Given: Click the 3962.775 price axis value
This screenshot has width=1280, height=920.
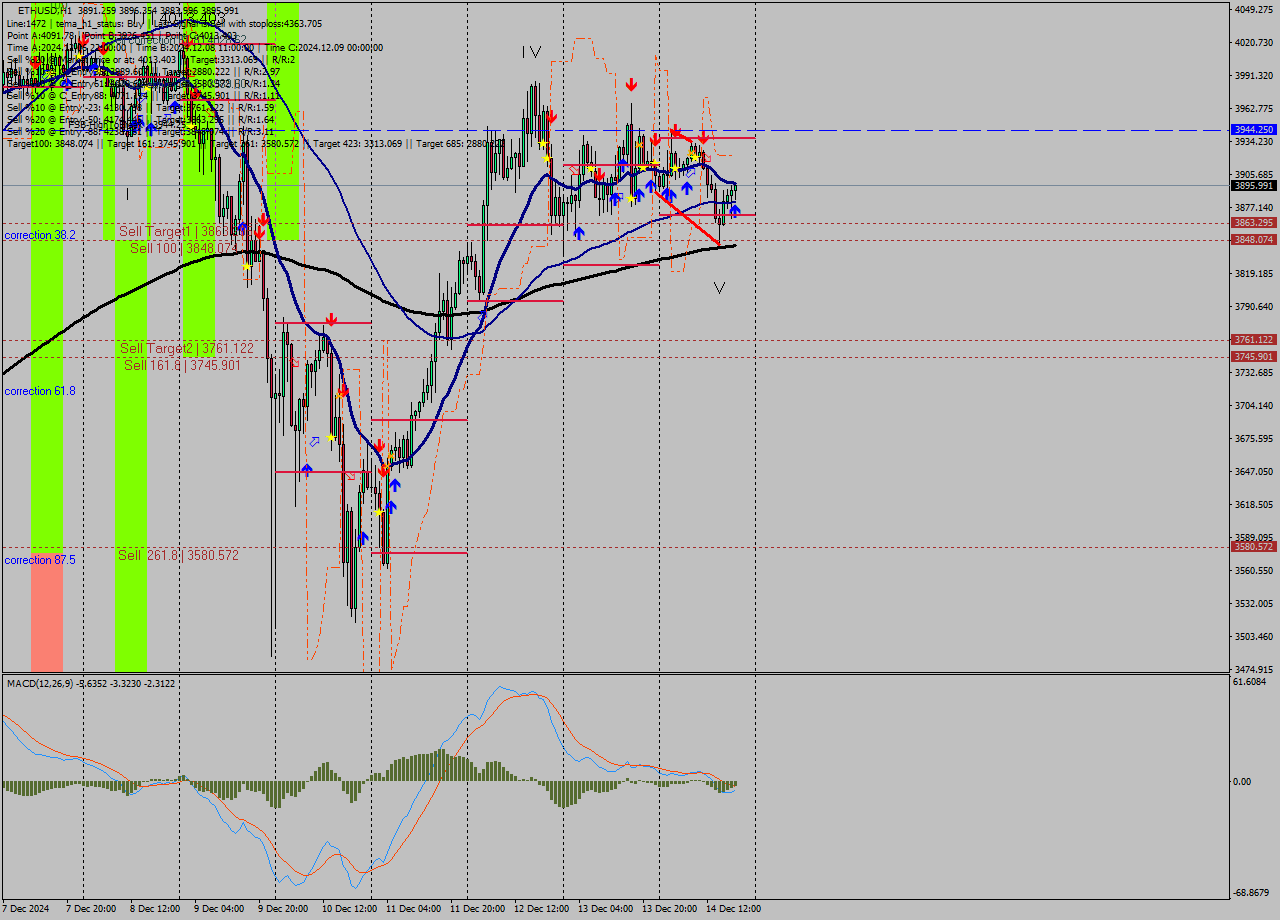Looking at the screenshot, I should tap(1254, 108).
